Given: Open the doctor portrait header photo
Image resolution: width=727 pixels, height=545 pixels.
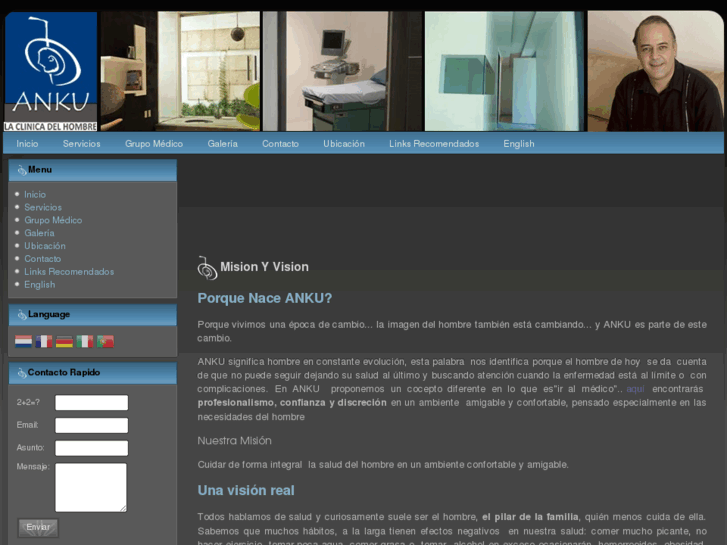Looking at the screenshot, I should coord(655,71).
